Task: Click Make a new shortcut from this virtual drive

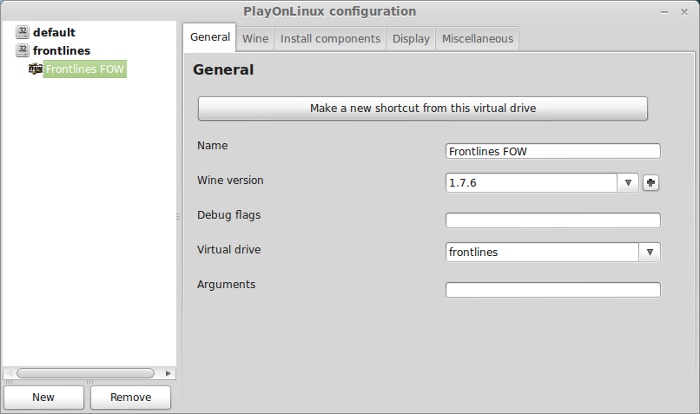Action: (x=423, y=108)
